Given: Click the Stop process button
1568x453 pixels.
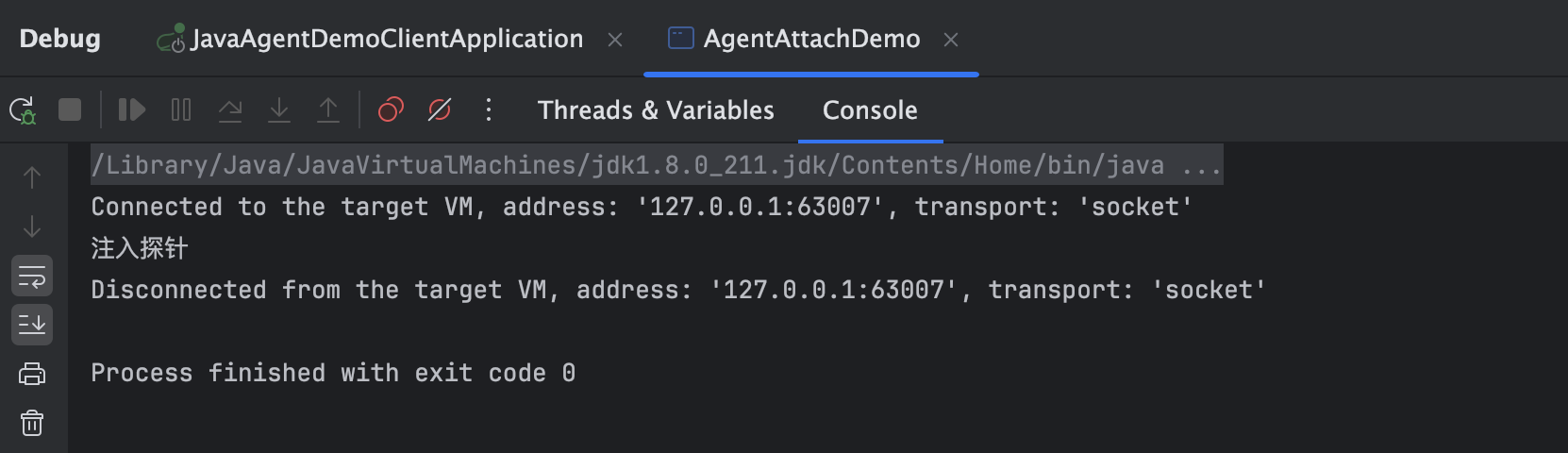Looking at the screenshot, I should tap(70, 110).
